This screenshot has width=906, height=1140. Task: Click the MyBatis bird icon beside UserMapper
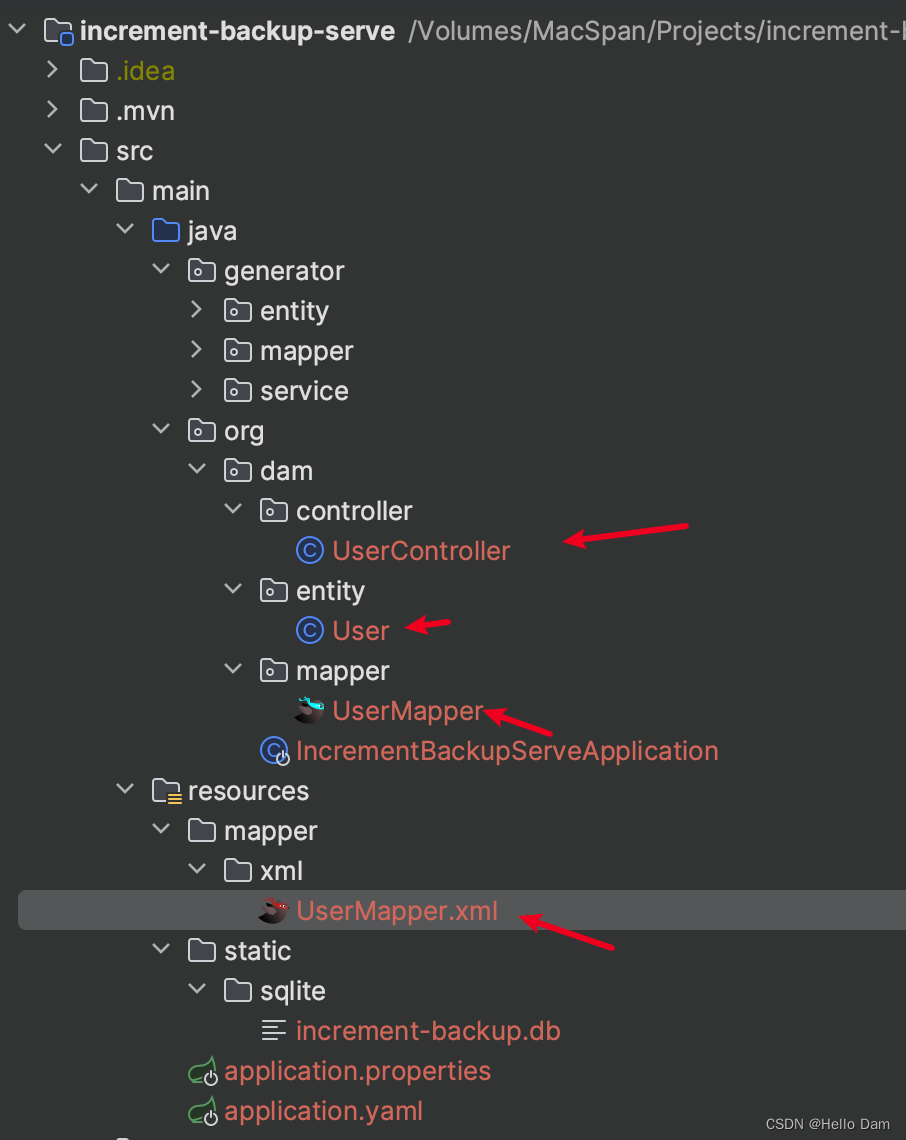coord(310,710)
